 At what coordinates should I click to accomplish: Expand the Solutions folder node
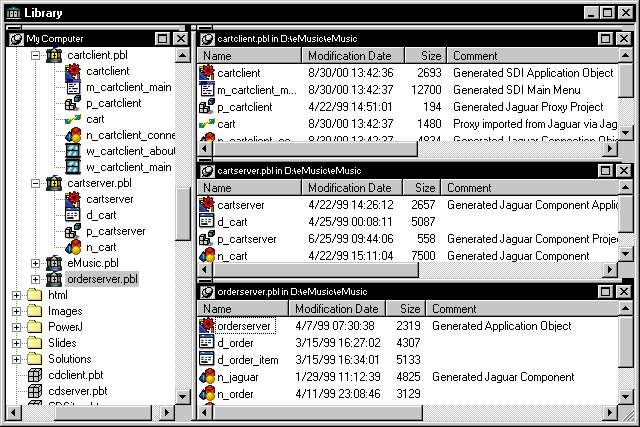[16, 359]
